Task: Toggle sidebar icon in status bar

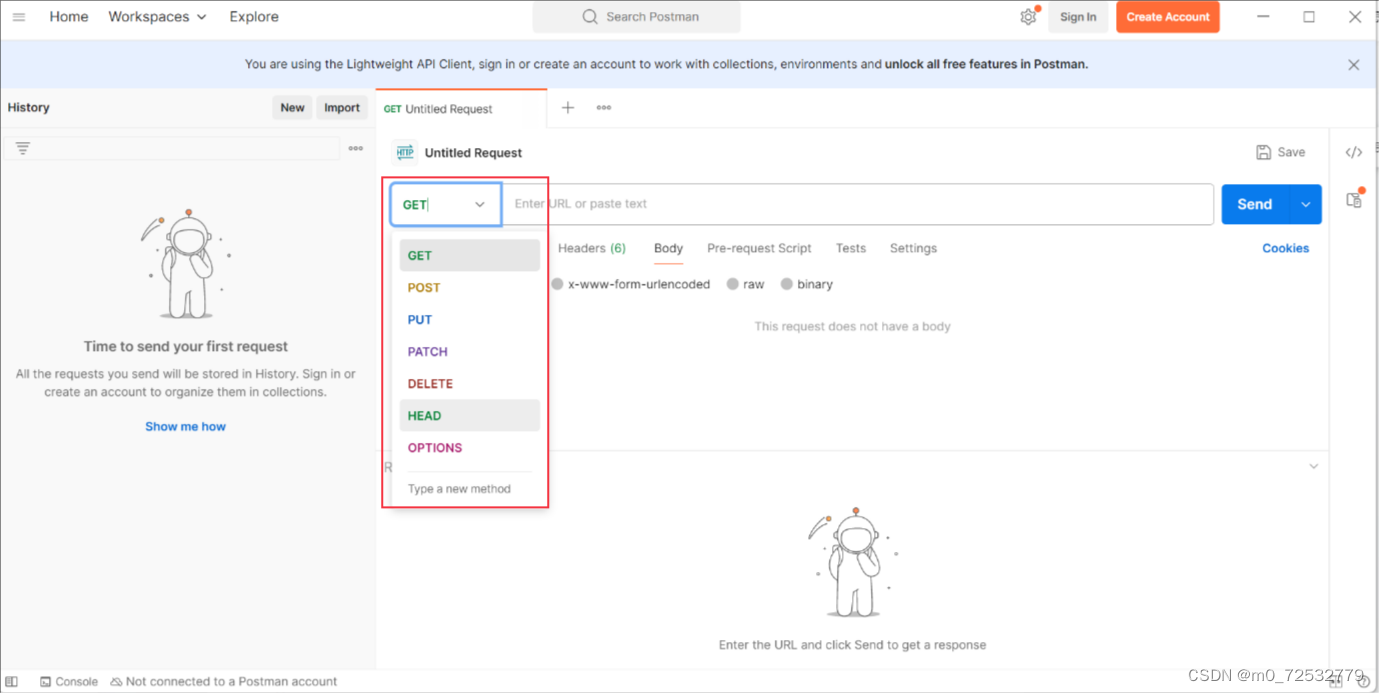Action: [x=12, y=682]
